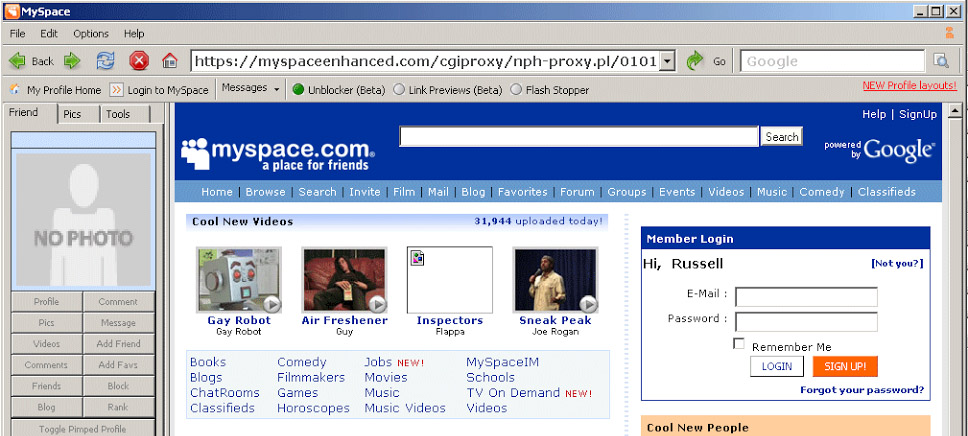This screenshot has width=968, height=436.
Task: Play the Gay Robot video
Action: point(238,280)
